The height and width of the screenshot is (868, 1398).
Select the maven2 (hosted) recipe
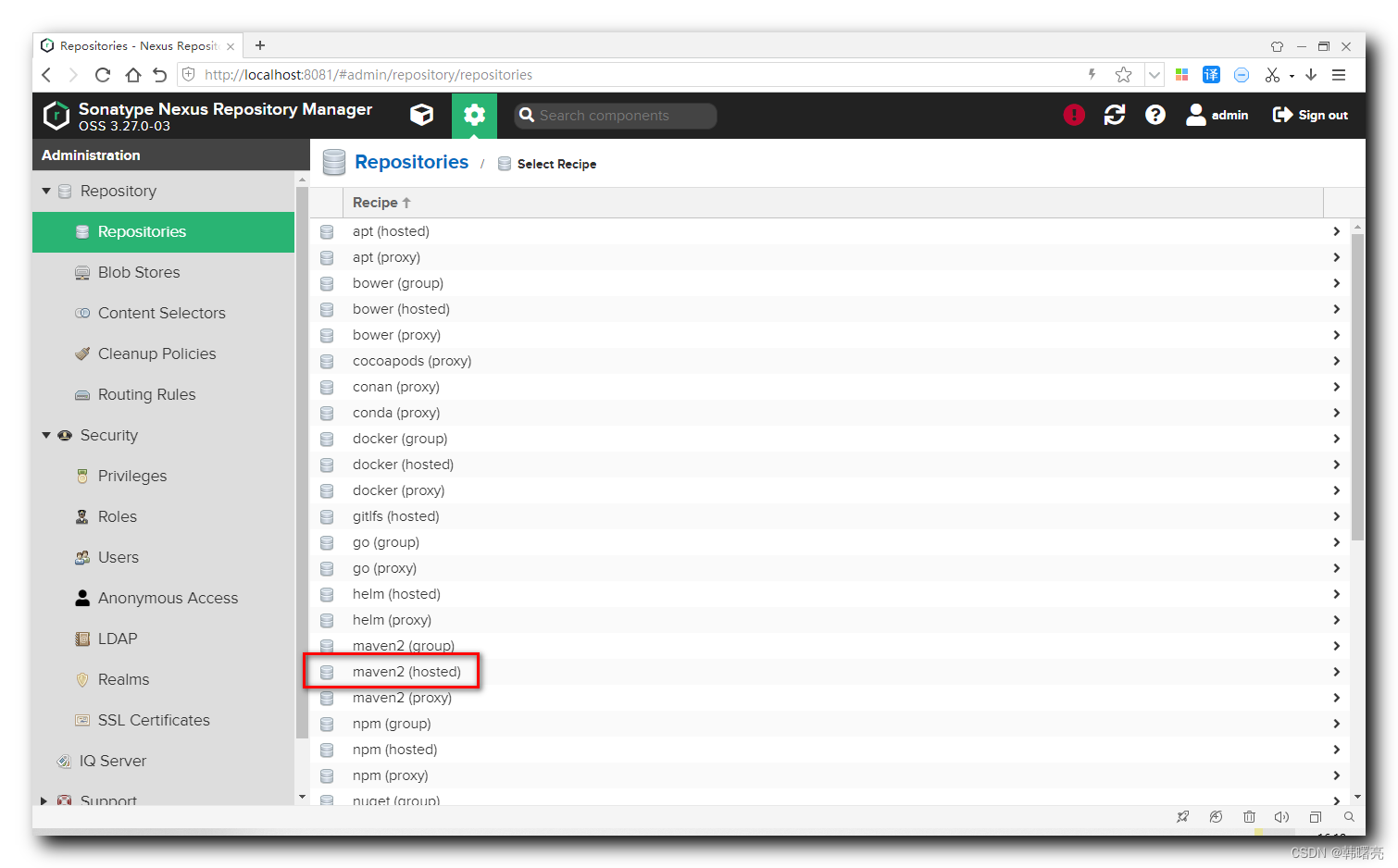pos(830,672)
